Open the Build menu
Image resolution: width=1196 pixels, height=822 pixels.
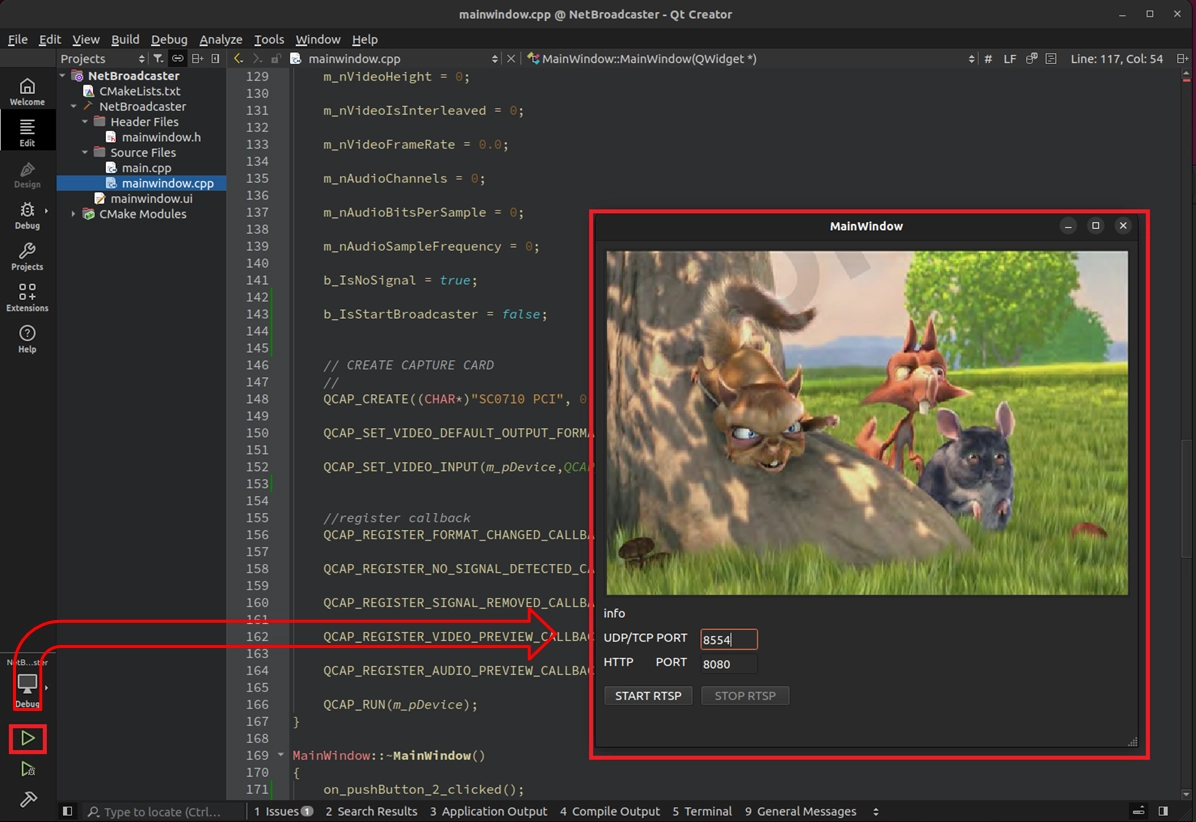(x=125, y=39)
